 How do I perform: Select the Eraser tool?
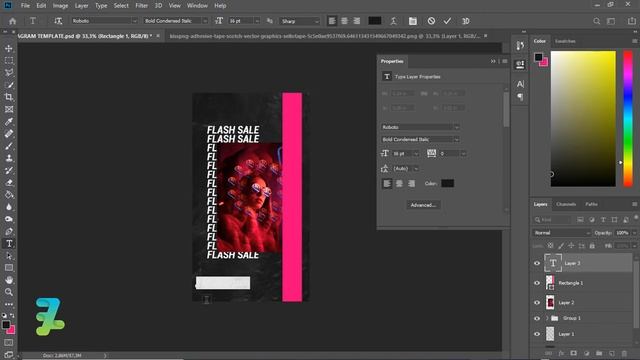pos(9,182)
